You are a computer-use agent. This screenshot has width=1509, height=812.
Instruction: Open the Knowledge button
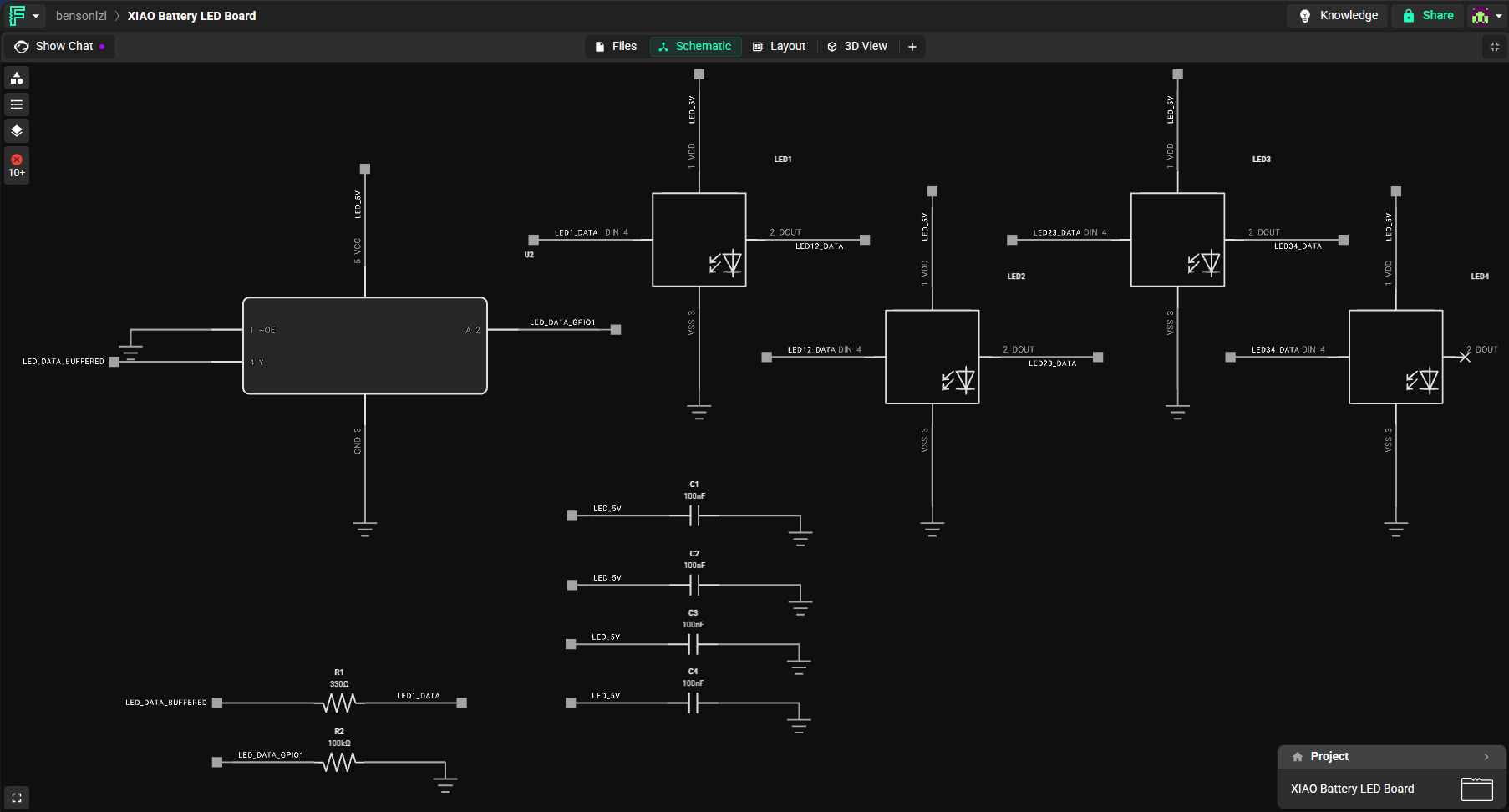pyautogui.click(x=1338, y=15)
